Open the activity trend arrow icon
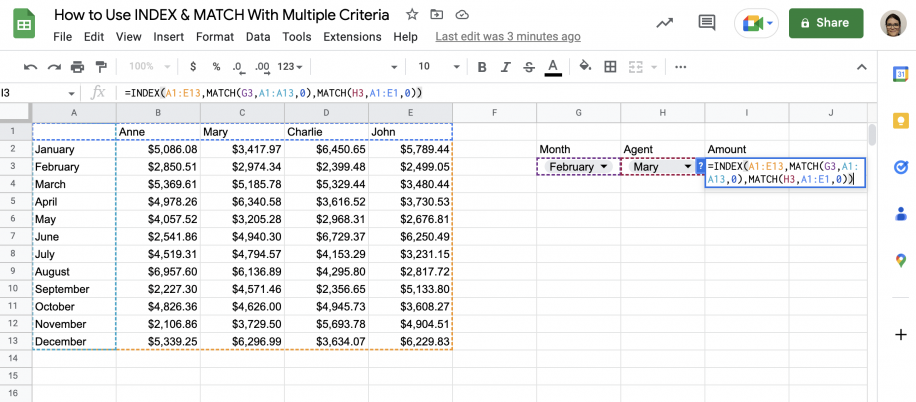The width and height of the screenshot is (916, 402). point(664,23)
